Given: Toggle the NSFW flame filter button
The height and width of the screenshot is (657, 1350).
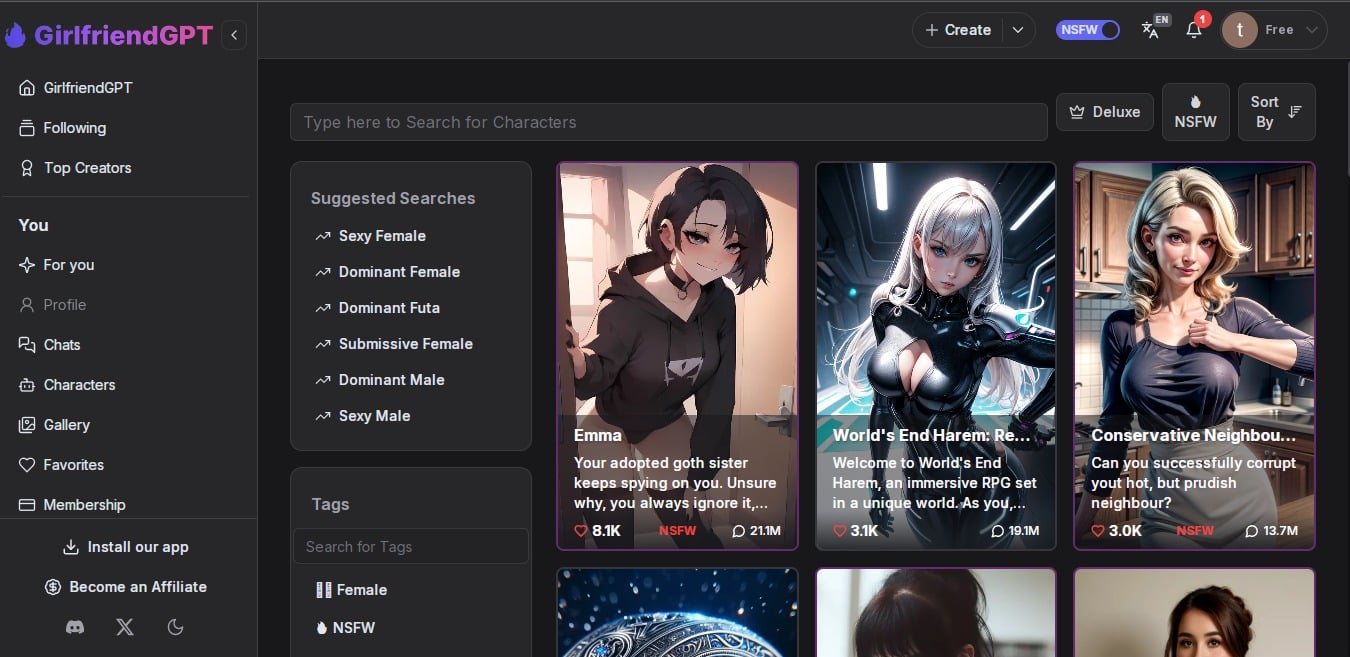Looking at the screenshot, I should [1196, 112].
